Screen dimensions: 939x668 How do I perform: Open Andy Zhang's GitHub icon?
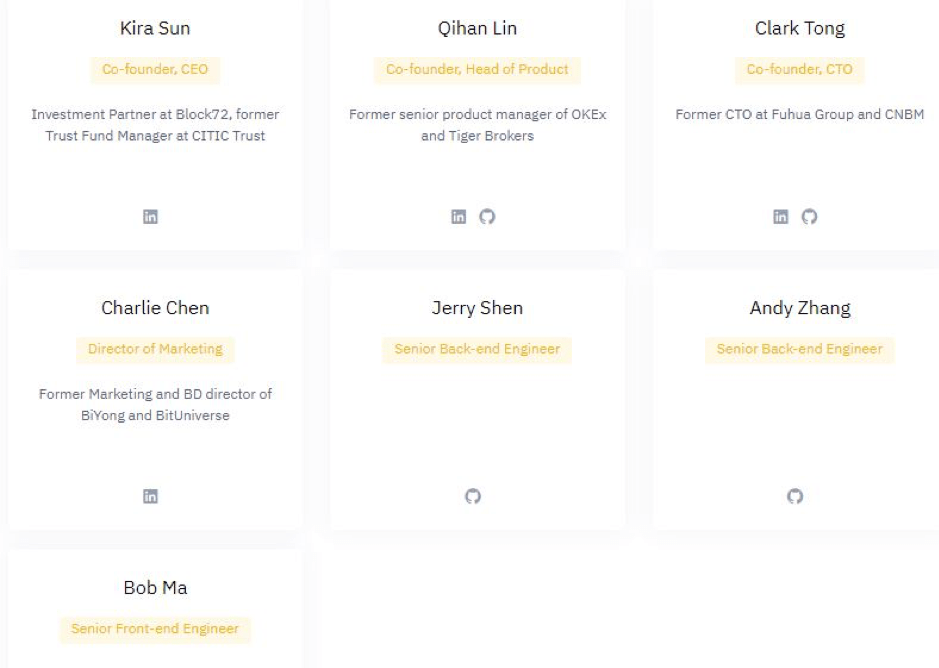[795, 496]
